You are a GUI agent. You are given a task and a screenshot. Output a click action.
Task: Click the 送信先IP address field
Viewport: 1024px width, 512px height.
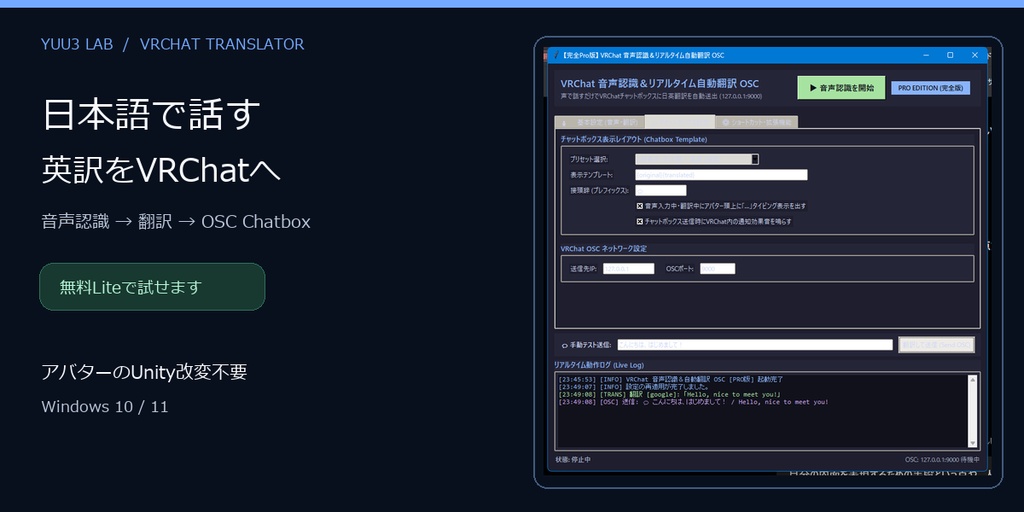point(628,268)
